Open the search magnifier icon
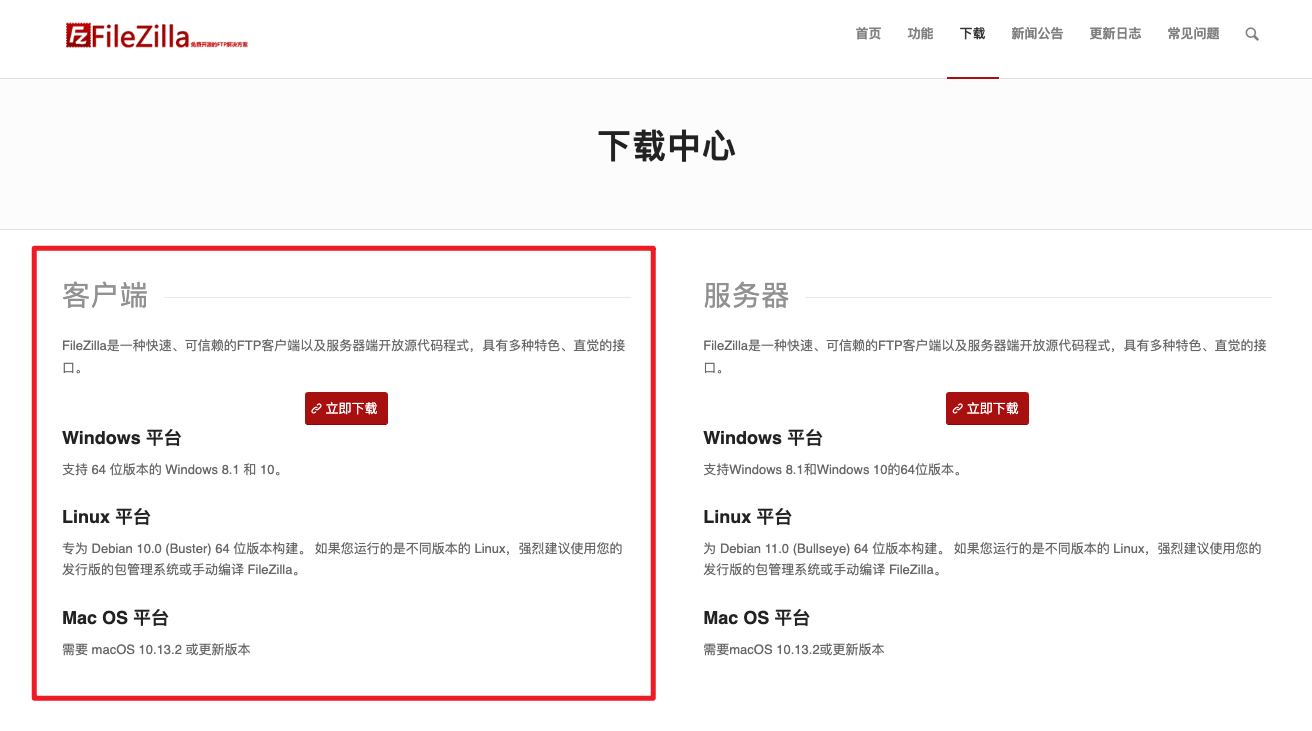This screenshot has width=1312, height=731. [1251, 33]
